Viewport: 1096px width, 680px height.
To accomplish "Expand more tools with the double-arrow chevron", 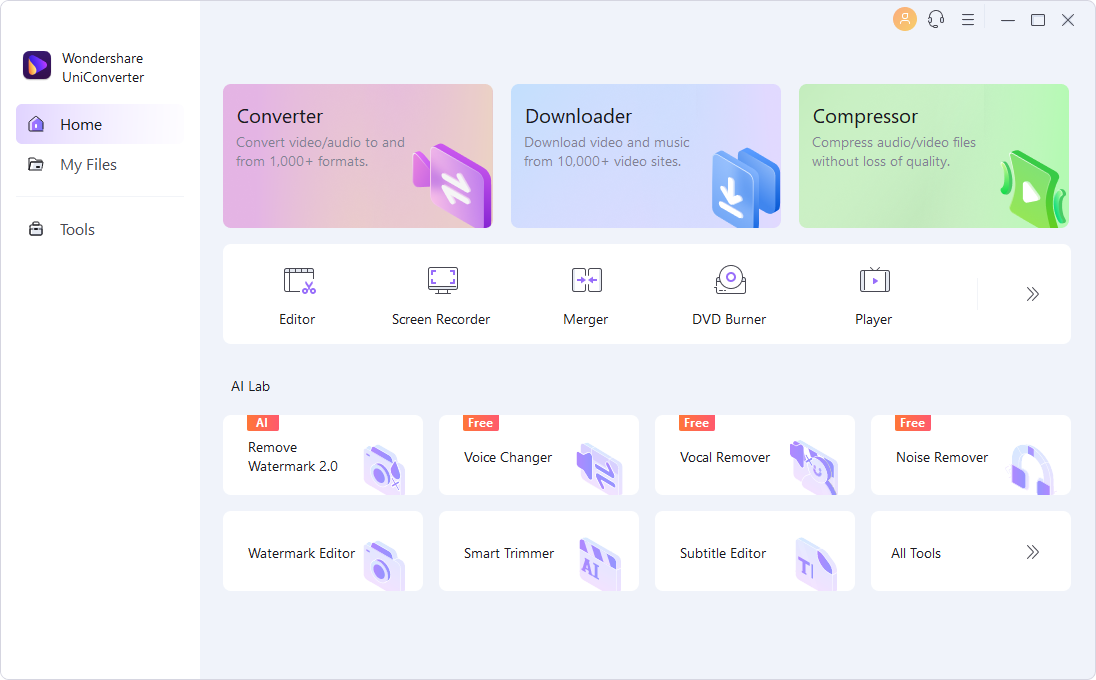I will tap(1032, 294).
